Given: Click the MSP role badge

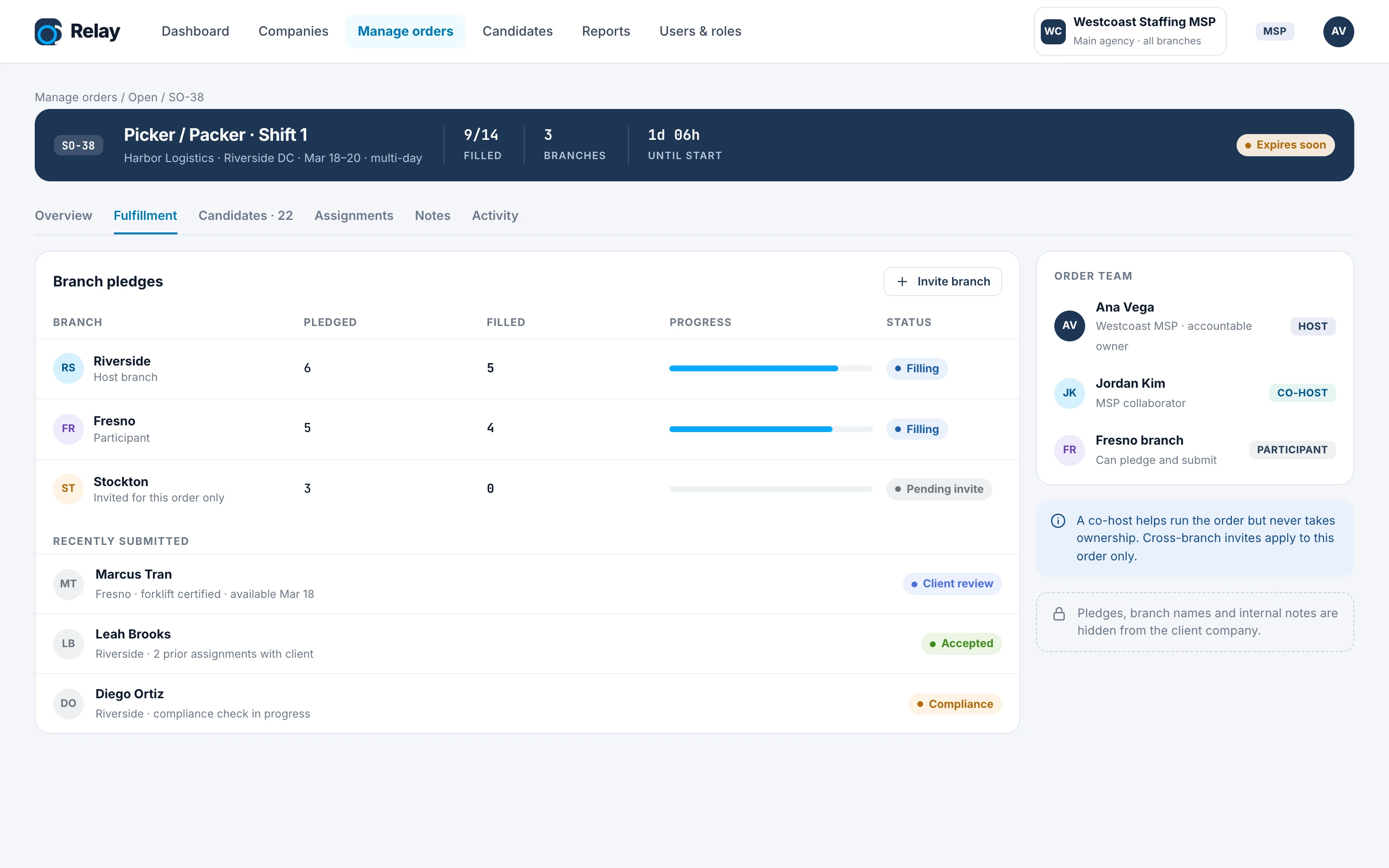Looking at the screenshot, I should pyautogui.click(x=1274, y=31).
